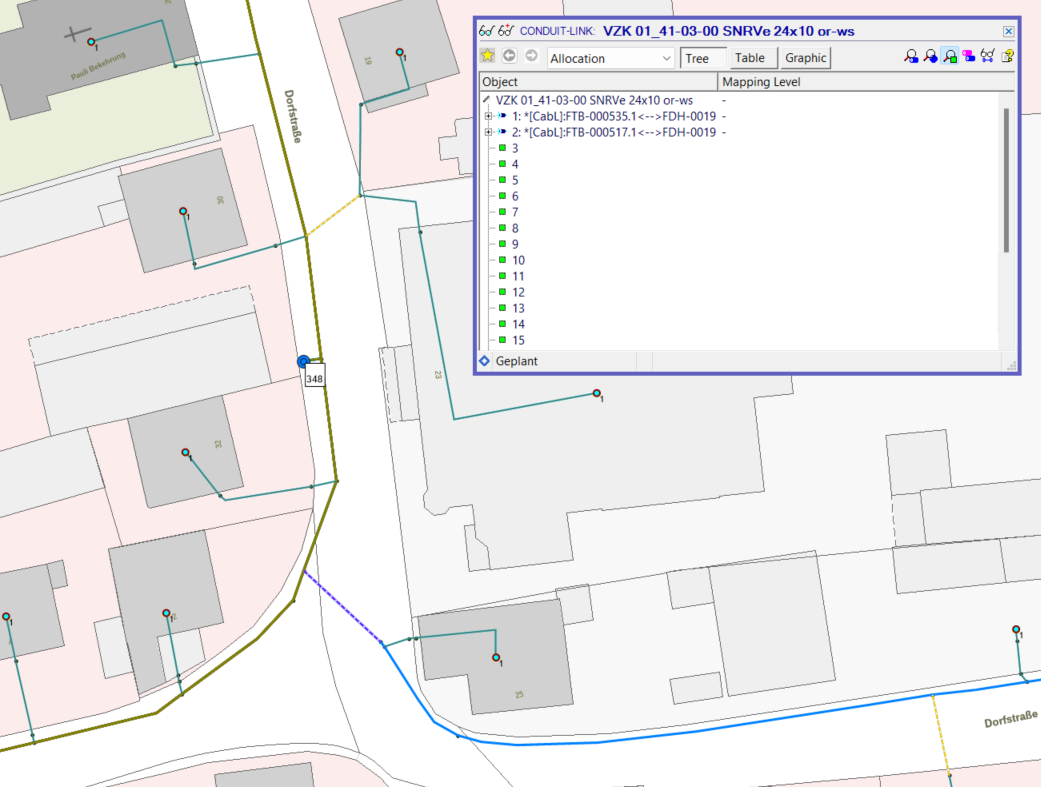1041x787 pixels.
Task: Click the magnifier icon with blue dot
Action: 930,58
